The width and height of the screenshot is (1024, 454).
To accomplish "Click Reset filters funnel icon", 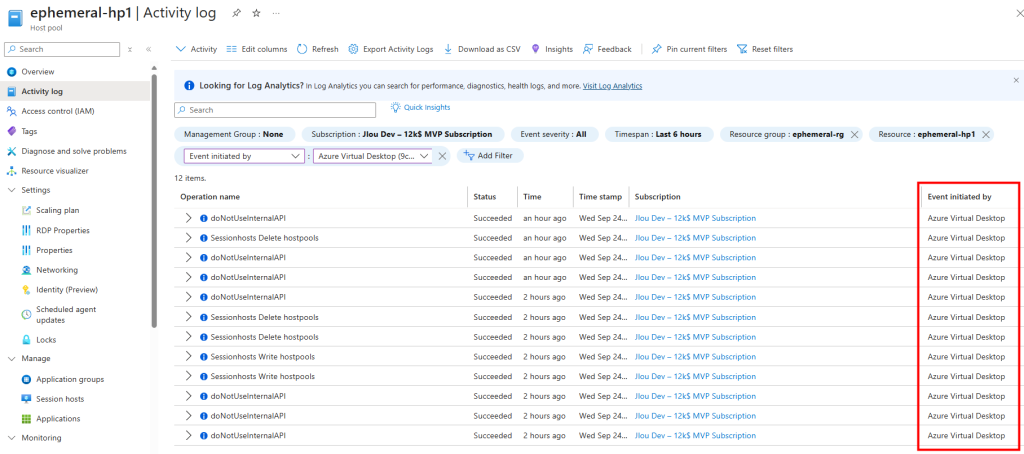I will (742, 49).
